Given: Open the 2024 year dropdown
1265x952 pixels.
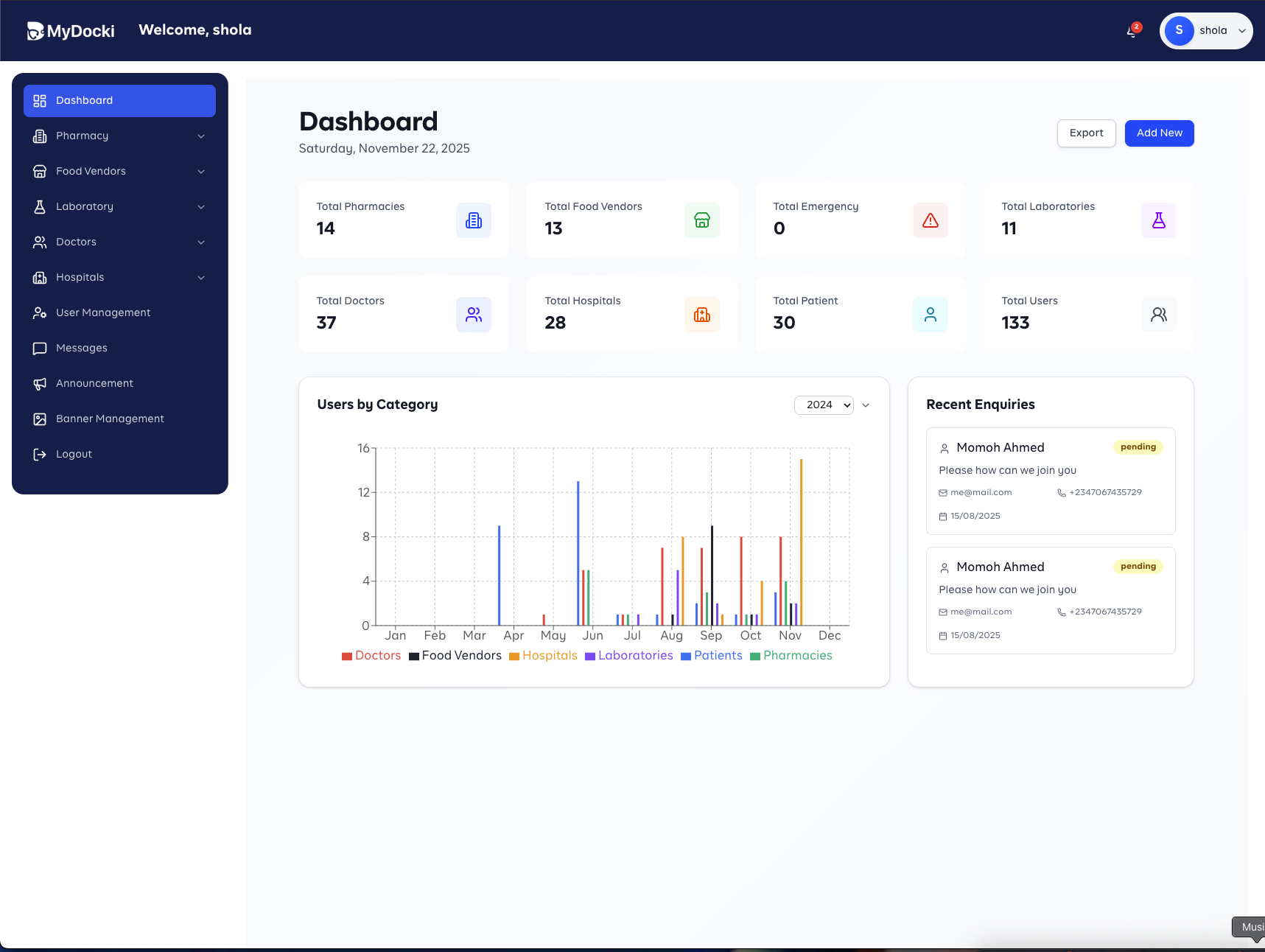Looking at the screenshot, I should click(x=824, y=405).
